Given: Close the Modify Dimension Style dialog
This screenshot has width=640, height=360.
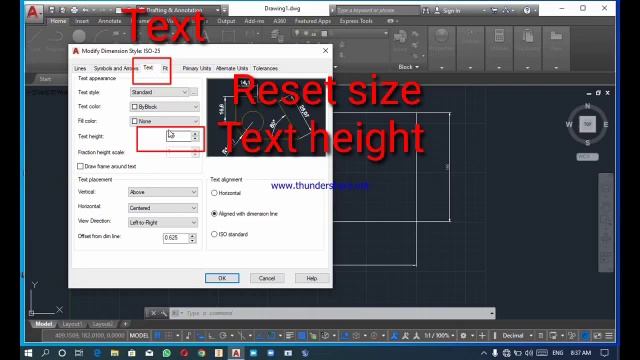Looking at the screenshot, I should (325, 51).
